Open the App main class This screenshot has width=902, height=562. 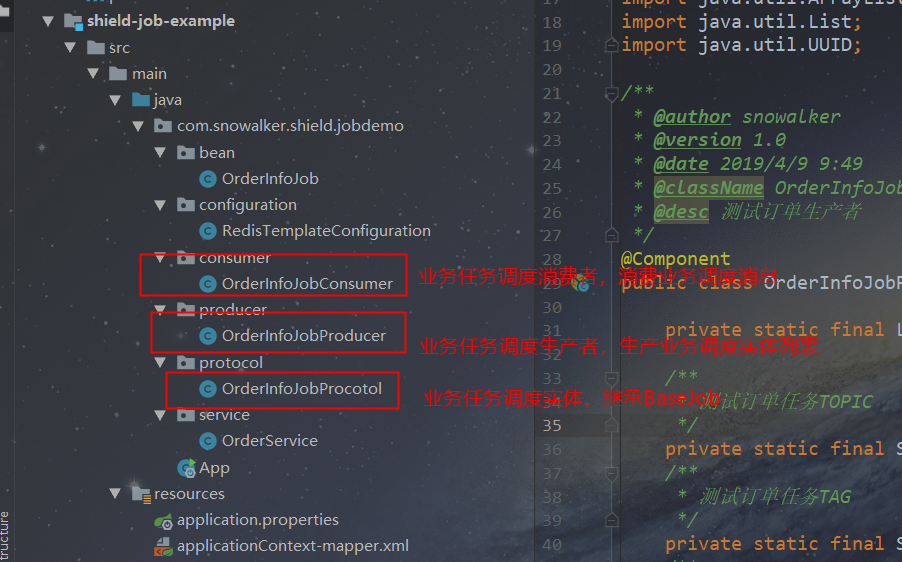215,468
